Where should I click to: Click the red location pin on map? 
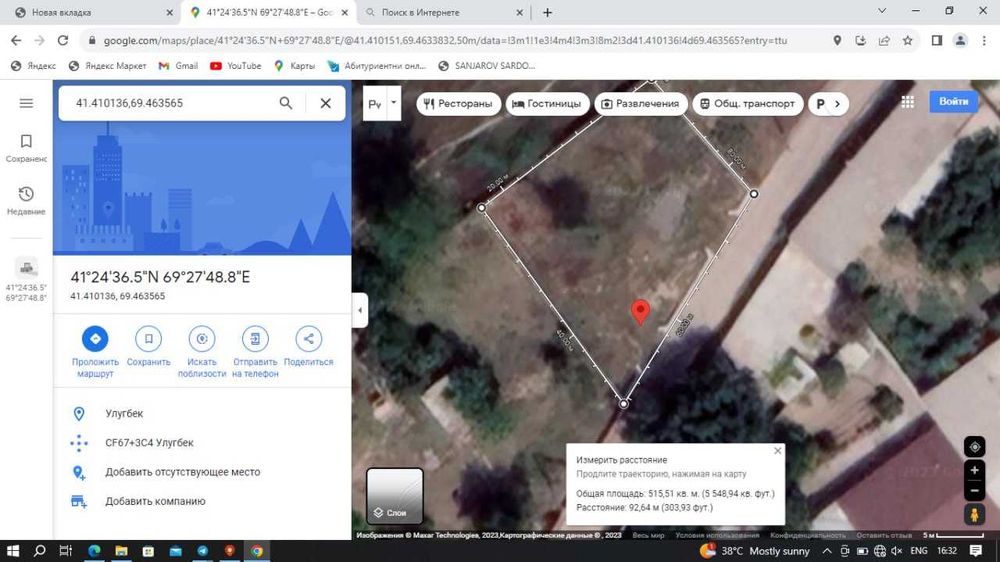tap(640, 311)
